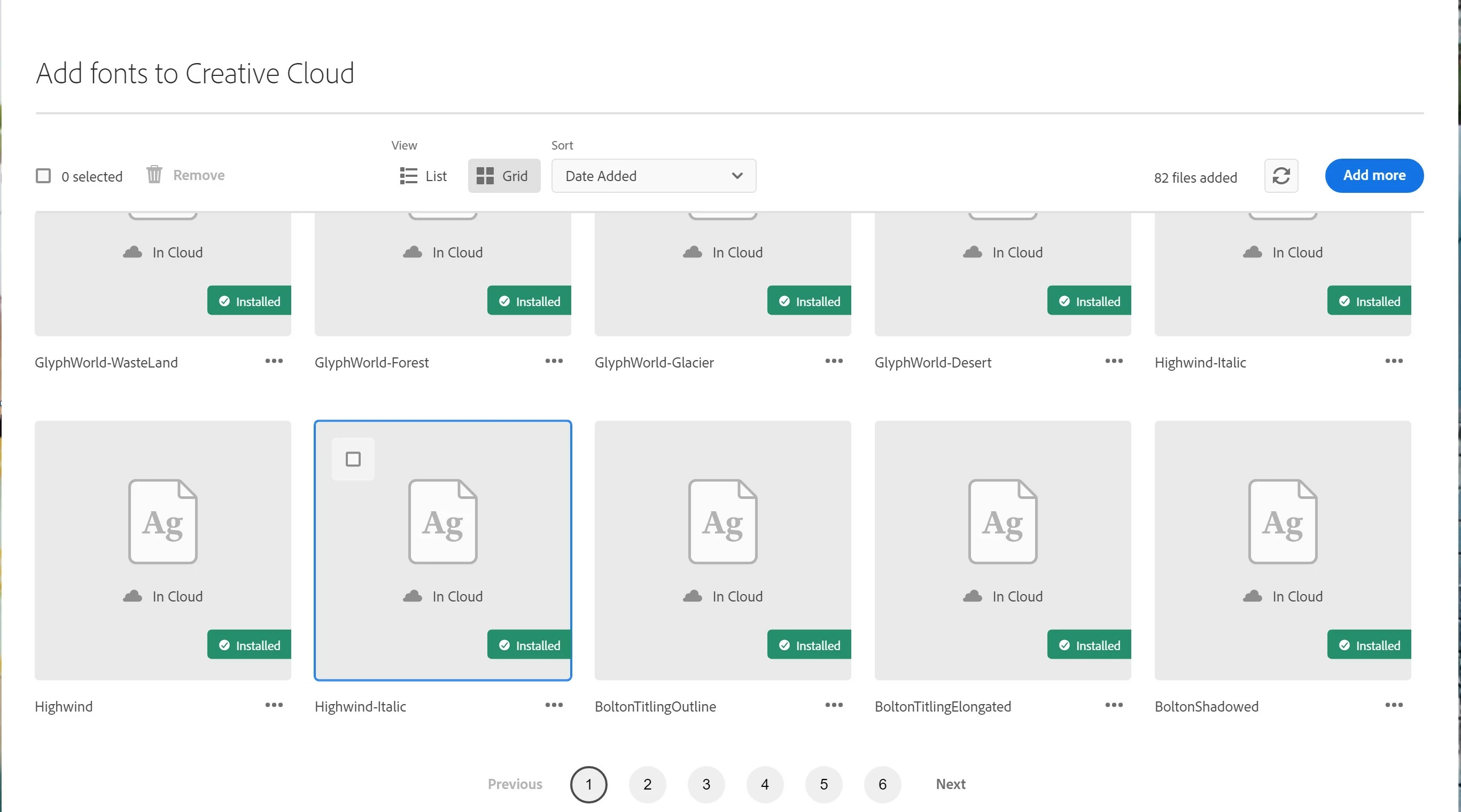Screen dimensions: 1461x812
Task: Tick the checkbox on the highlighted Highwind-Italic card
Action: click(353, 459)
